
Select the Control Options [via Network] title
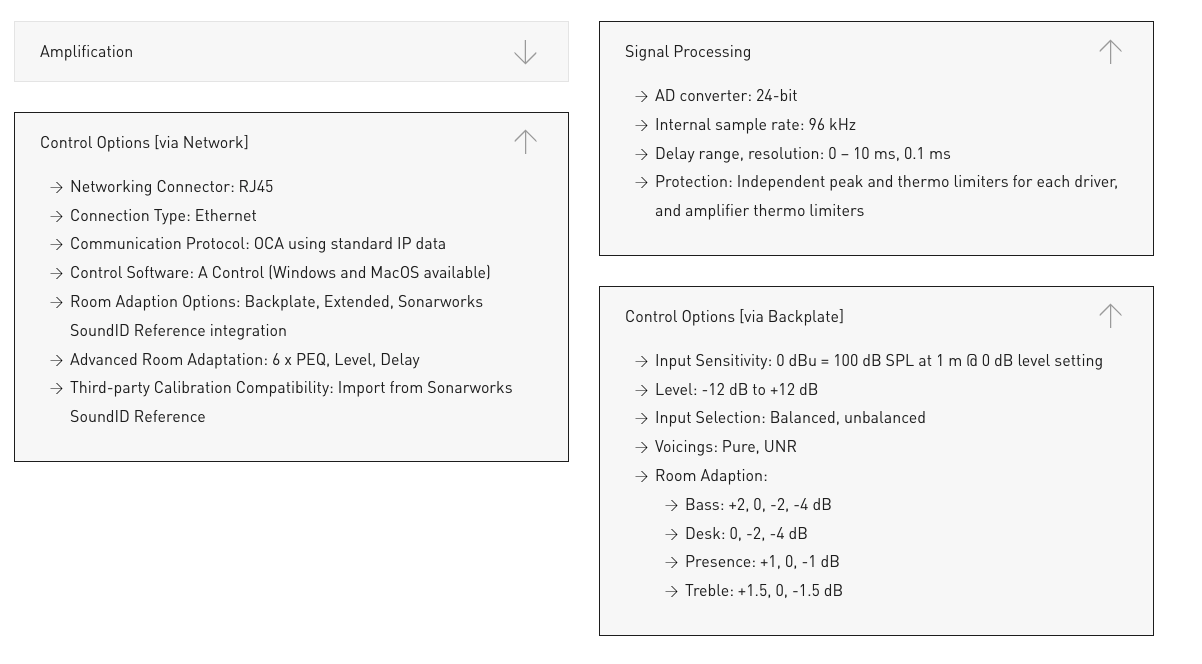(x=144, y=143)
